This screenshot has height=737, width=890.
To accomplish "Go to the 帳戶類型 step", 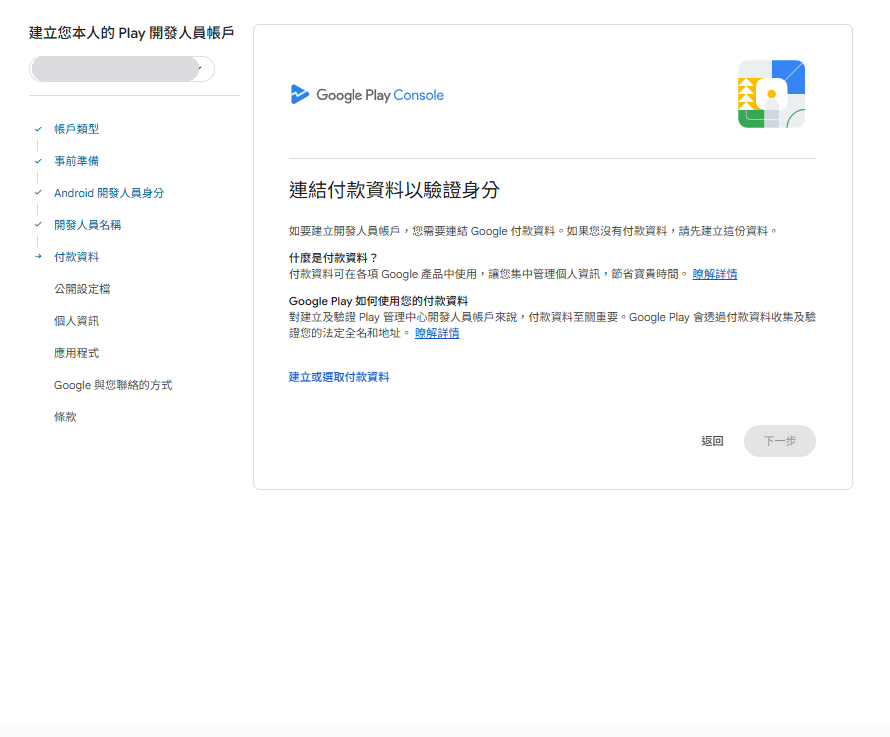I will pyautogui.click(x=76, y=129).
